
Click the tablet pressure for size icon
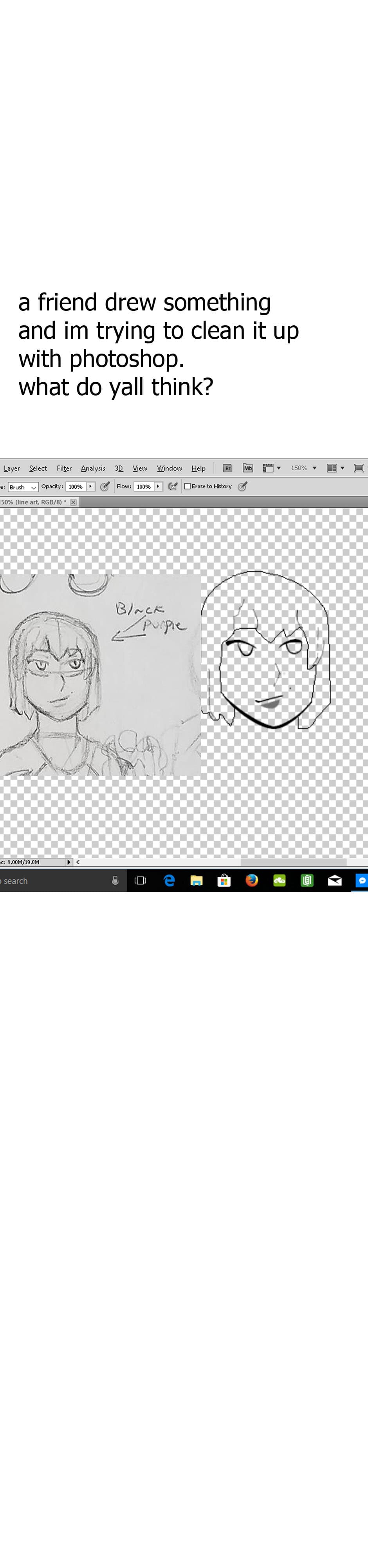click(x=243, y=486)
